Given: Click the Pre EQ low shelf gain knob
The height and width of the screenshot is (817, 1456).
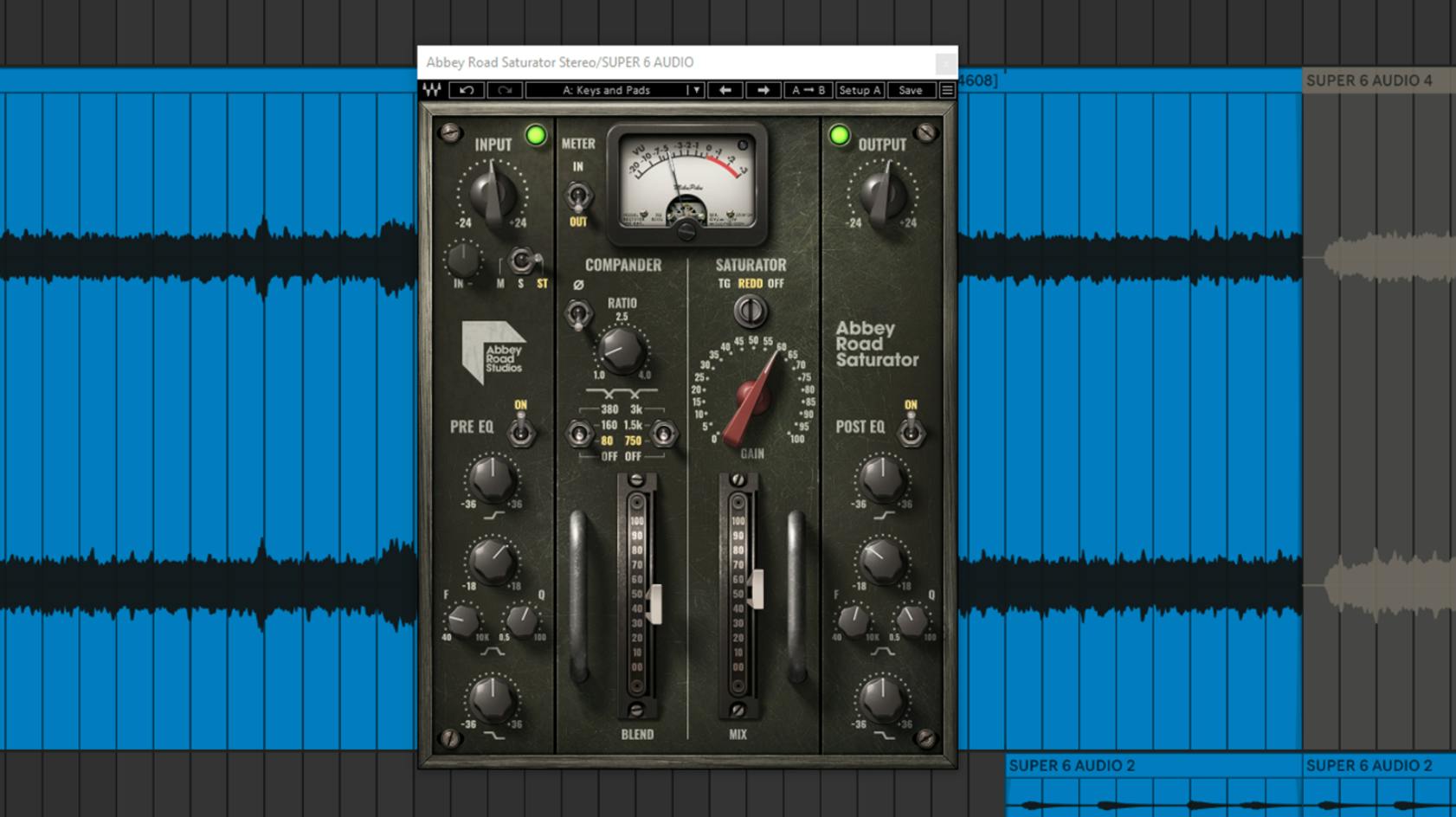Looking at the screenshot, I should coord(492,699).
